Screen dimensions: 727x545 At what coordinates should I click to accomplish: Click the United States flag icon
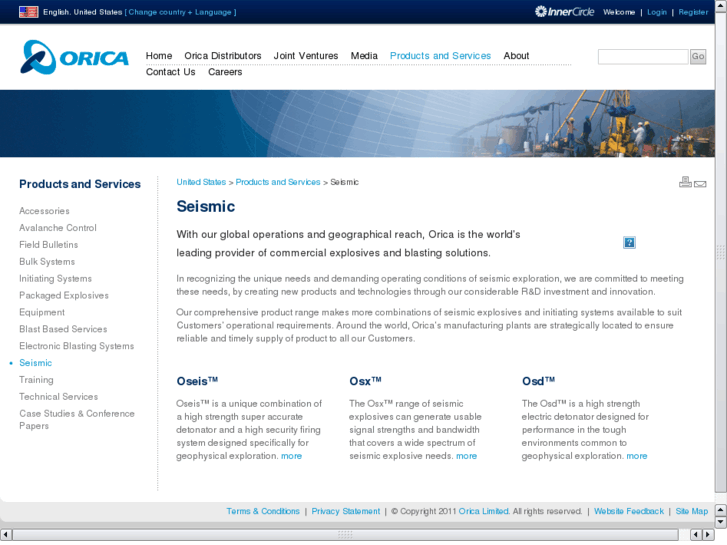28,12
